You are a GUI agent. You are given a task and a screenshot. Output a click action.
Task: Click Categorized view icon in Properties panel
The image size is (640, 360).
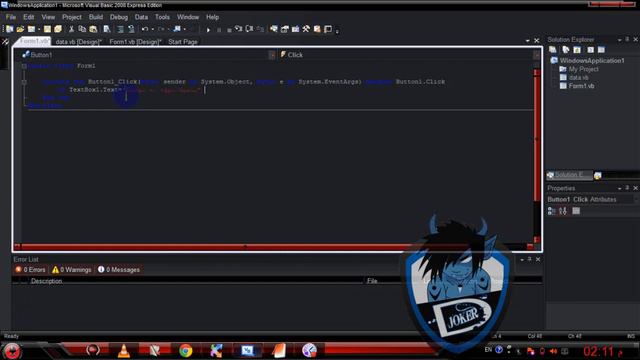552,211
